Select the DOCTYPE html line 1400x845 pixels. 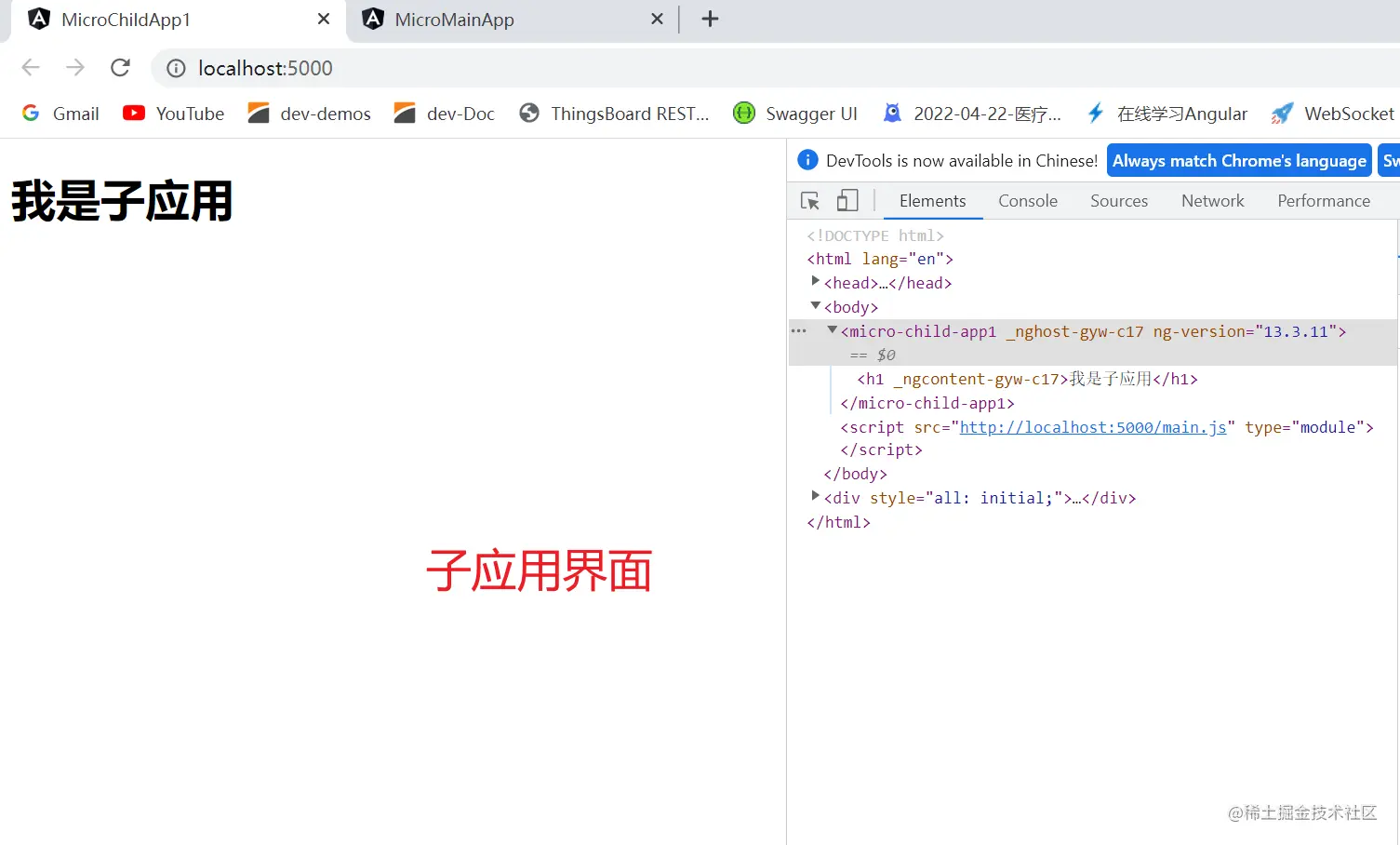tap(875, 235)
